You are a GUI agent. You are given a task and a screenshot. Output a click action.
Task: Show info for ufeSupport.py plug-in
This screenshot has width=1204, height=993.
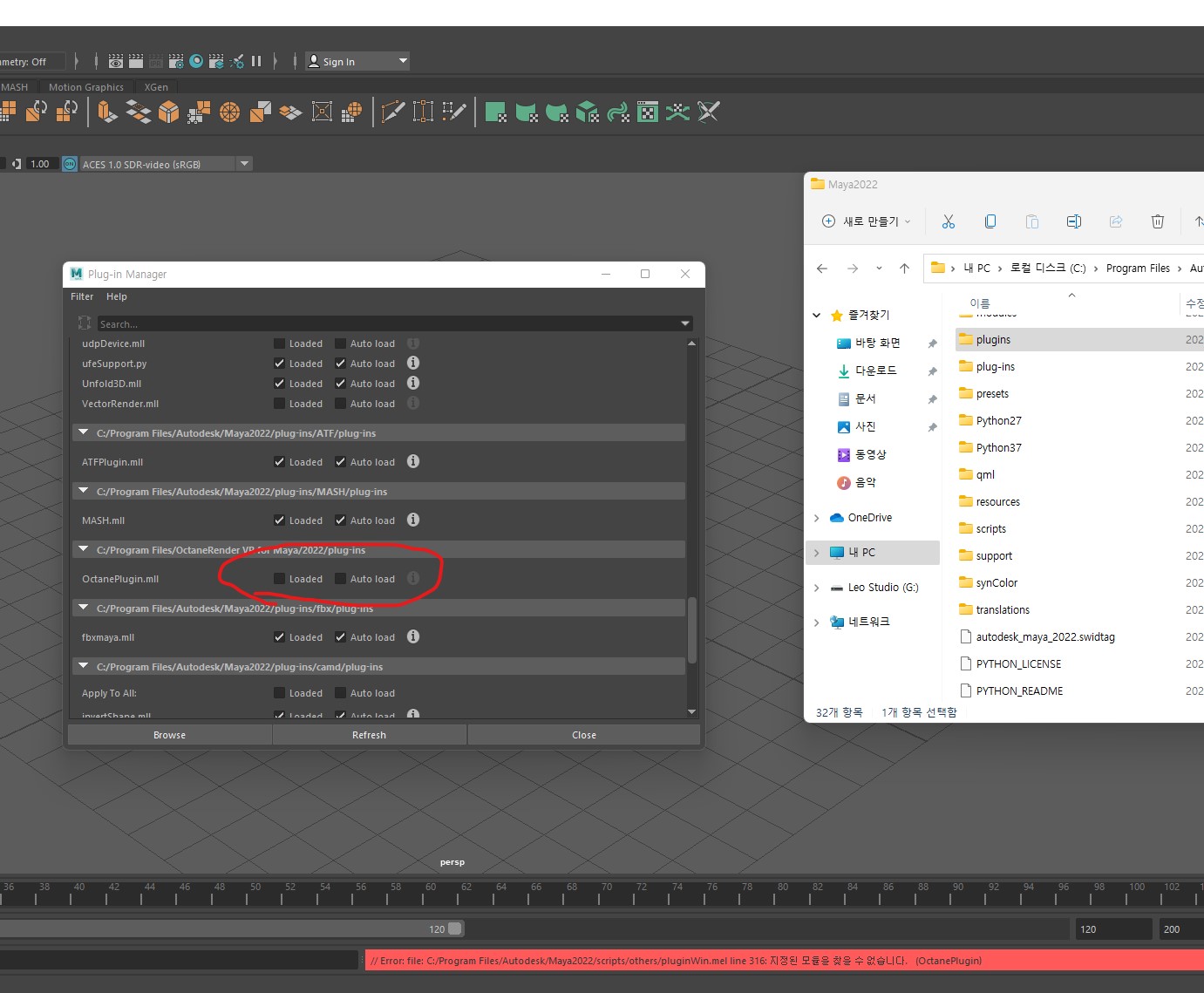(x=413, y=363)
